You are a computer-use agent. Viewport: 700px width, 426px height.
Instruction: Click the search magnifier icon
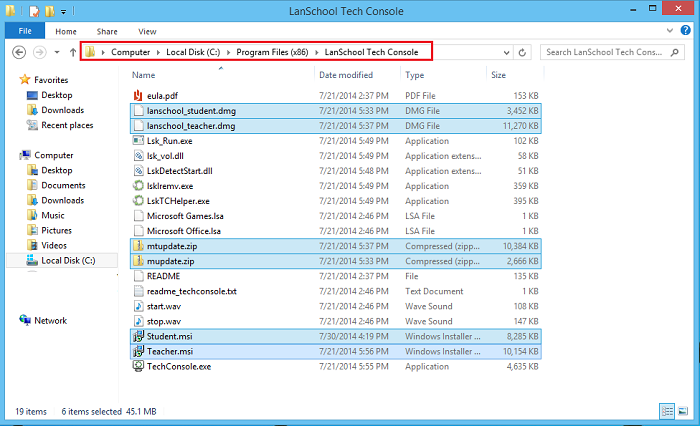click(675, 52)
